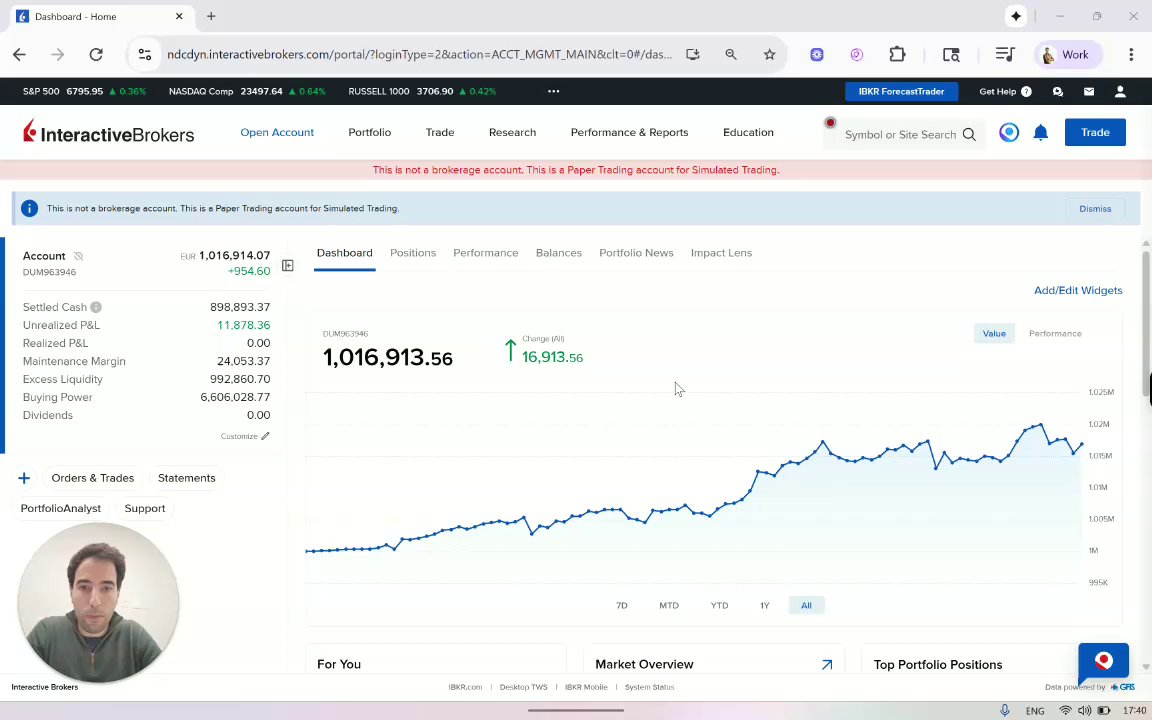Viewport: 1152px width, 720px height.
Task: Switch to the Balances tab
Action: [558, 253]
